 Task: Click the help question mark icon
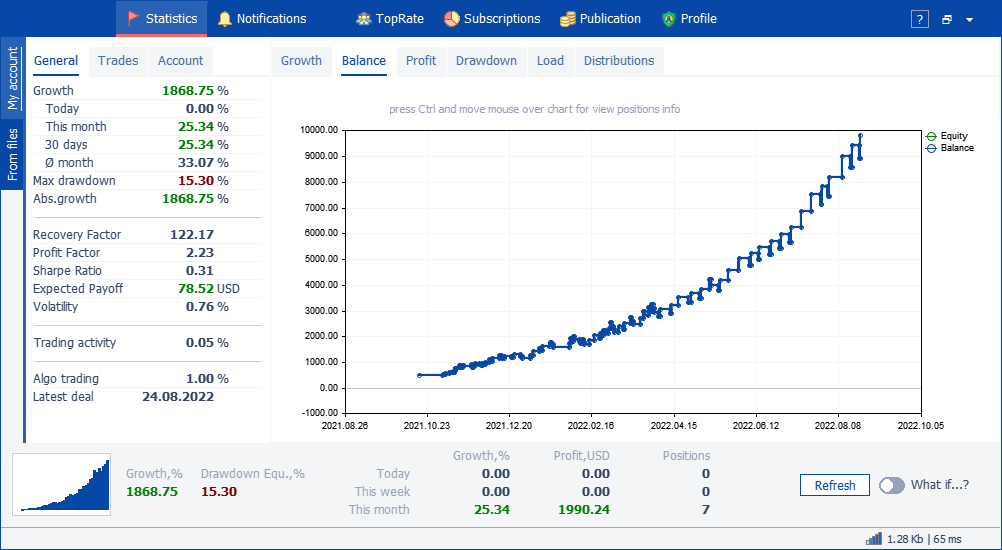pyautogui.click(x=920, y=19)
